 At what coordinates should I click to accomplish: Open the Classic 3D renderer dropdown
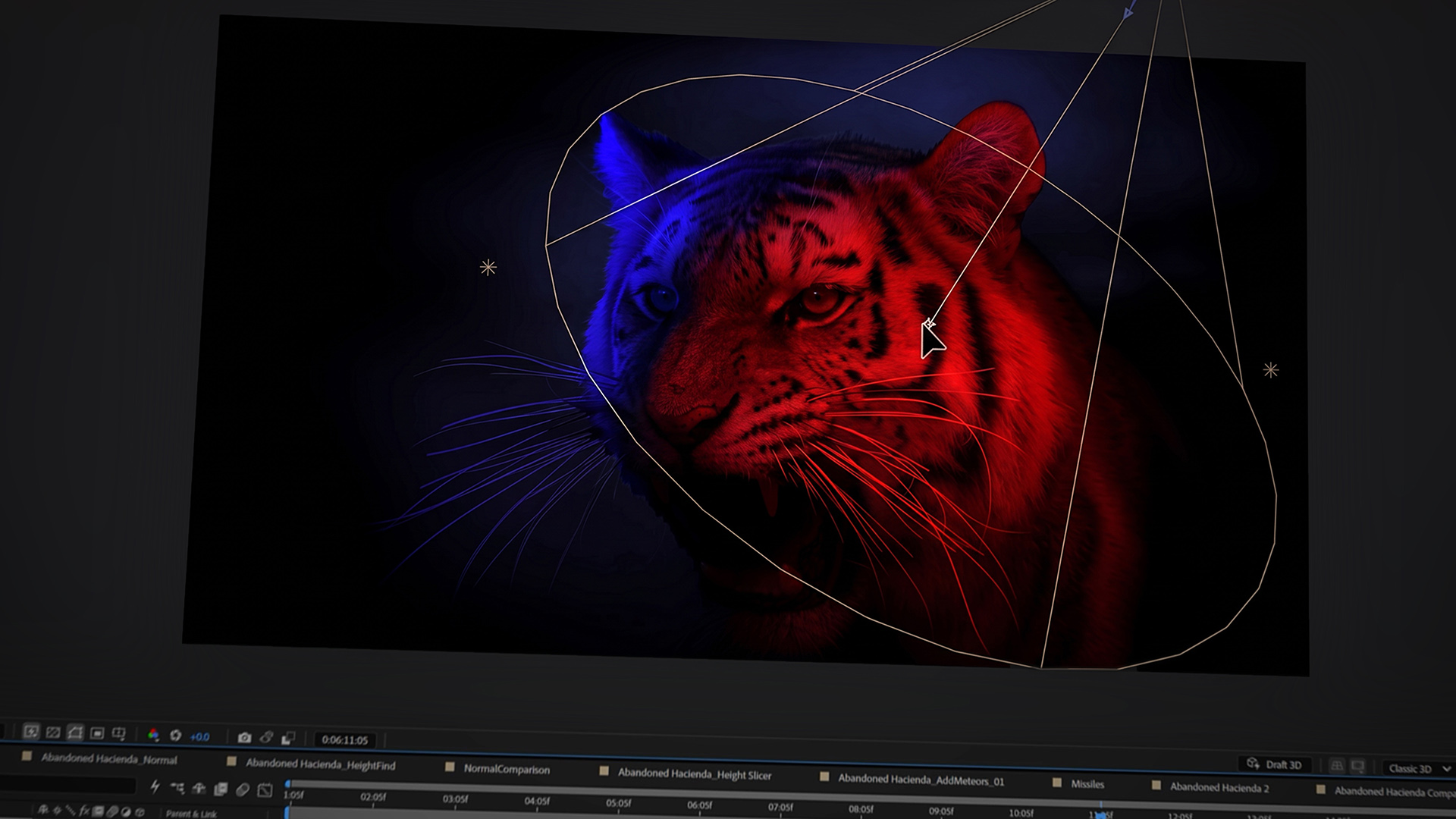(x=1417, y=768)
